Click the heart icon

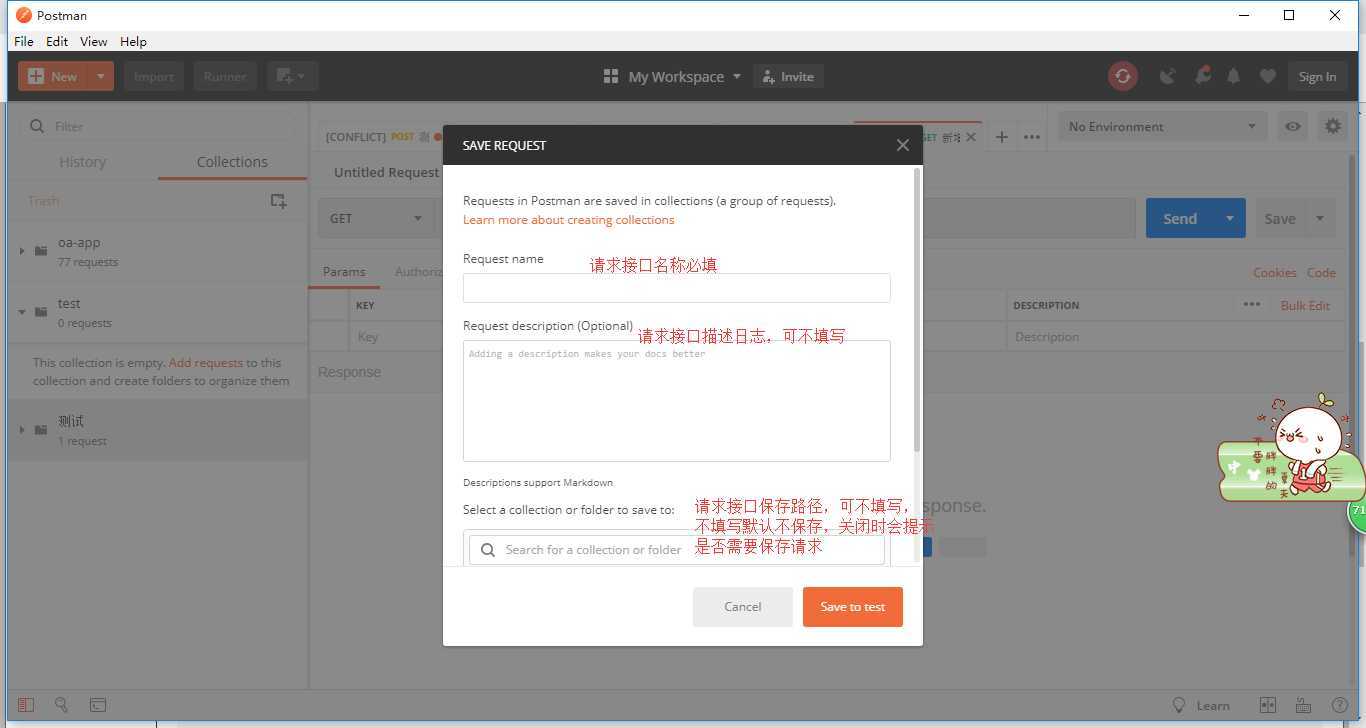tap(1267, 76)
